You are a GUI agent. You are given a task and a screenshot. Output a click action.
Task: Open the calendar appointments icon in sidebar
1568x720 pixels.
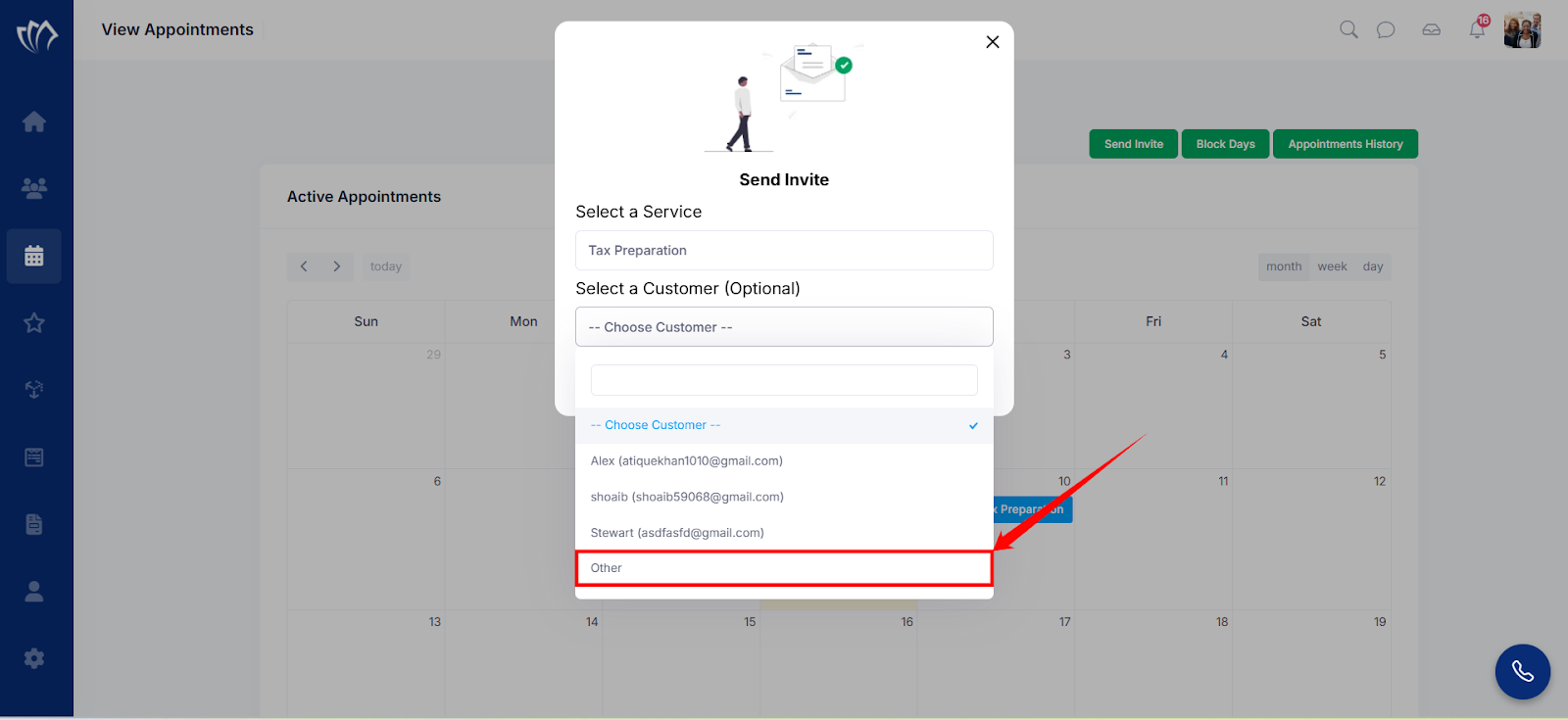(34, 256)
